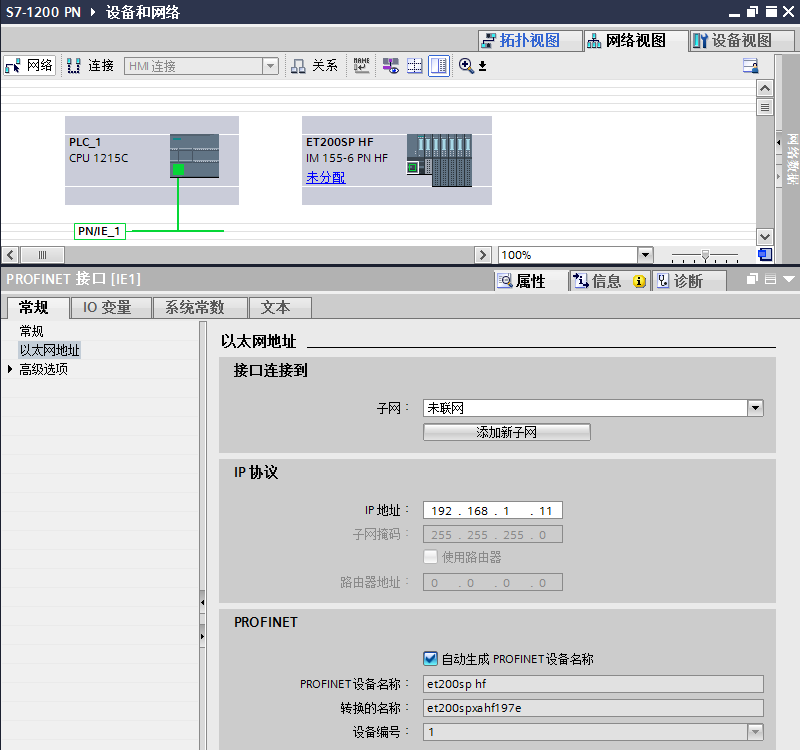Open the HMI 连接 connection type dropdown

[270, 66]
